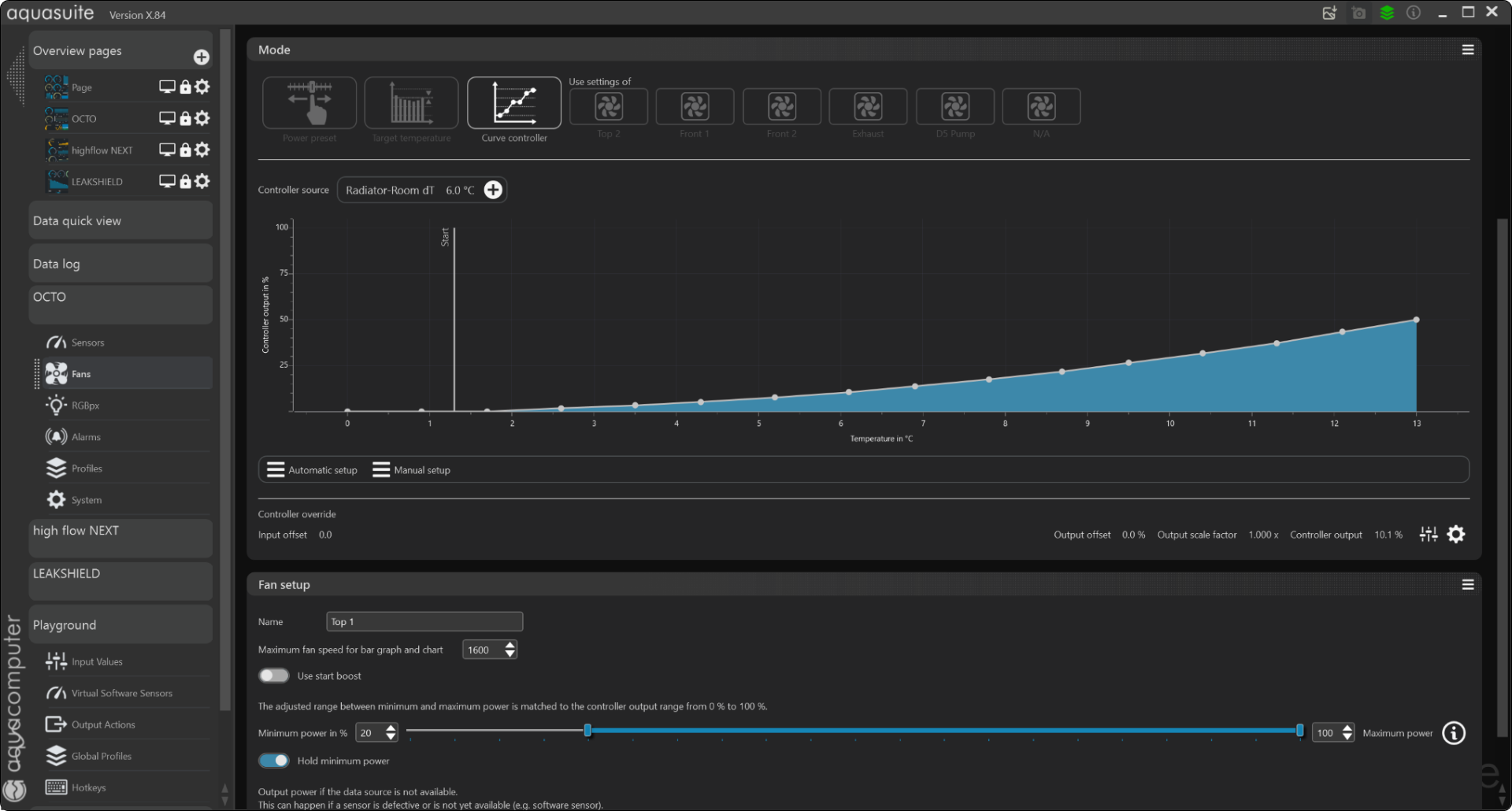Viewport: 1512px width, 811px height.
Task: Open the info icon in the title bar
Action: tap(1414, 13)
